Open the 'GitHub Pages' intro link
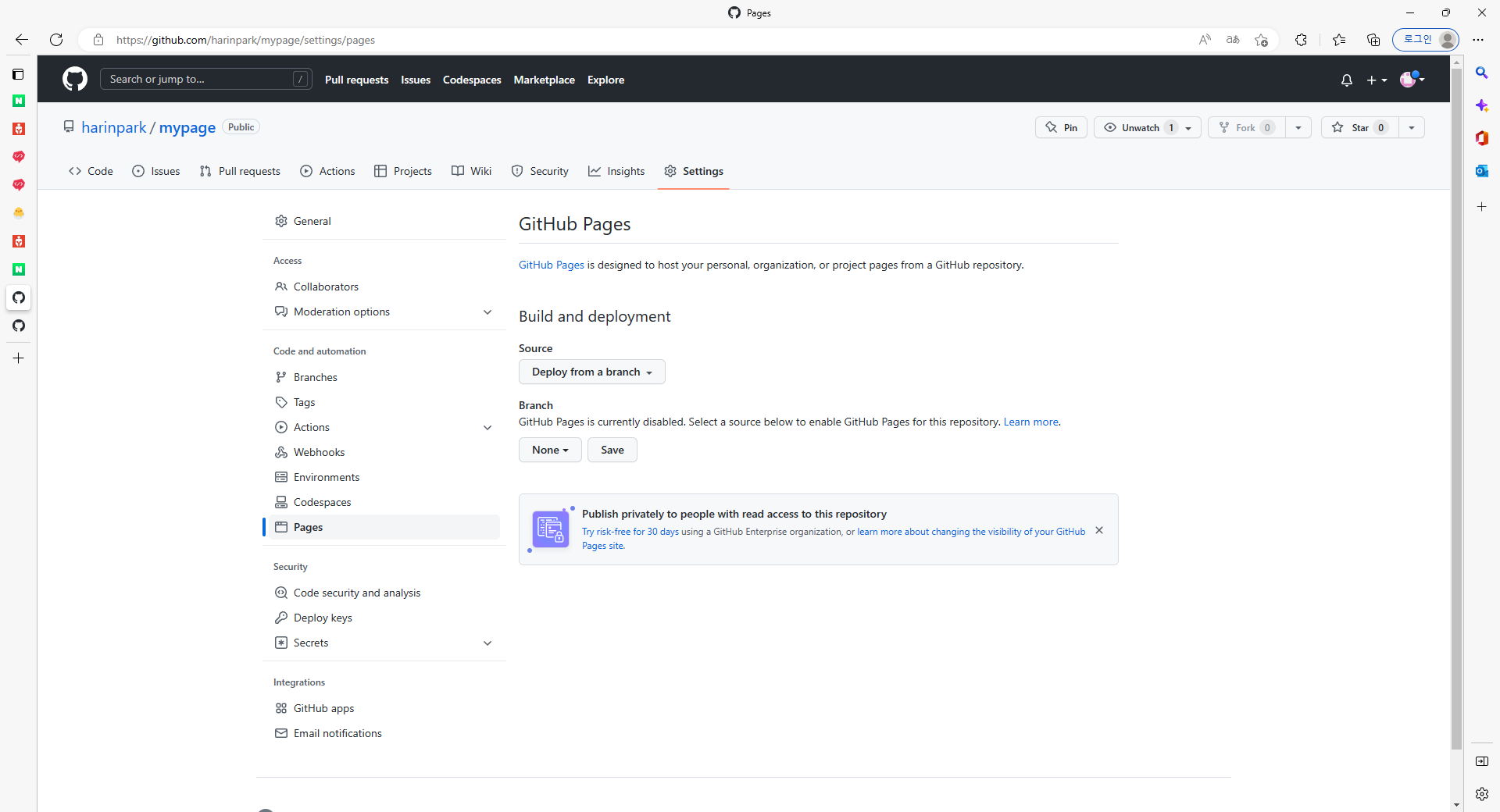The height and width of the screenshot is (812, 1500). (552, 265)
